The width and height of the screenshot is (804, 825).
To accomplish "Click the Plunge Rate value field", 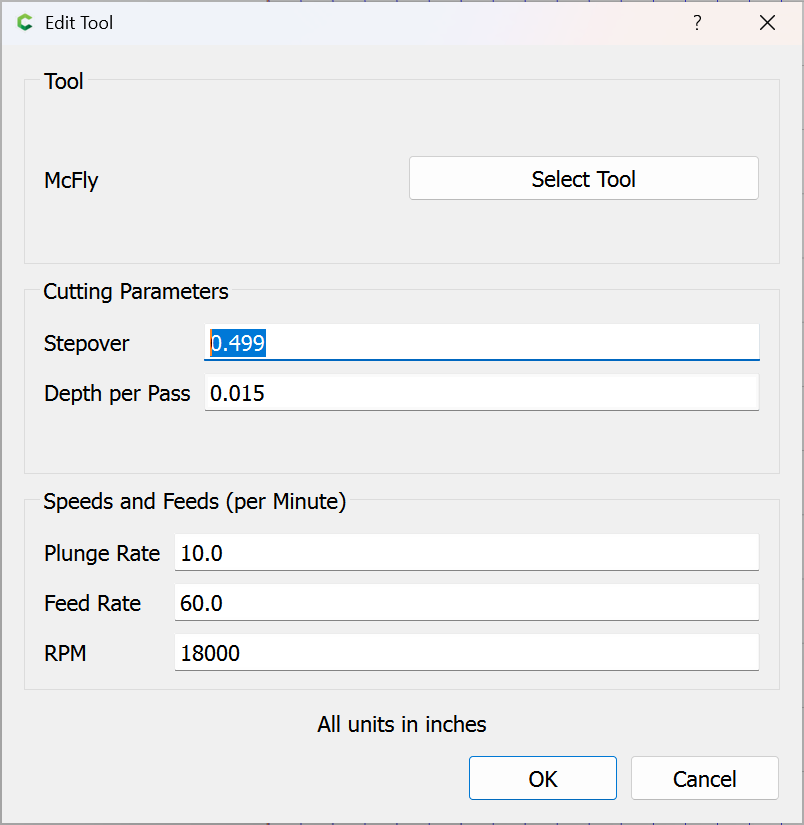I will coord(465,553).
